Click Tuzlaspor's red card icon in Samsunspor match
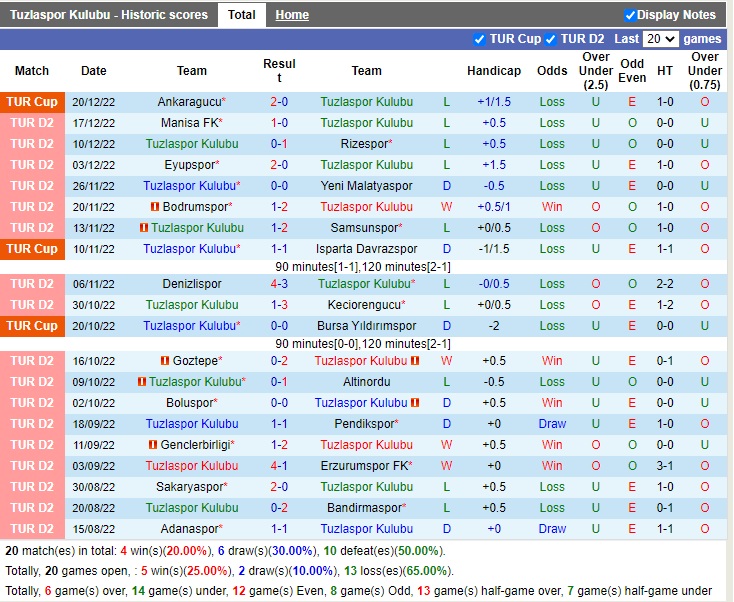Image resolution: width=734 pixels, height=602 pixels. coord(143,228)
